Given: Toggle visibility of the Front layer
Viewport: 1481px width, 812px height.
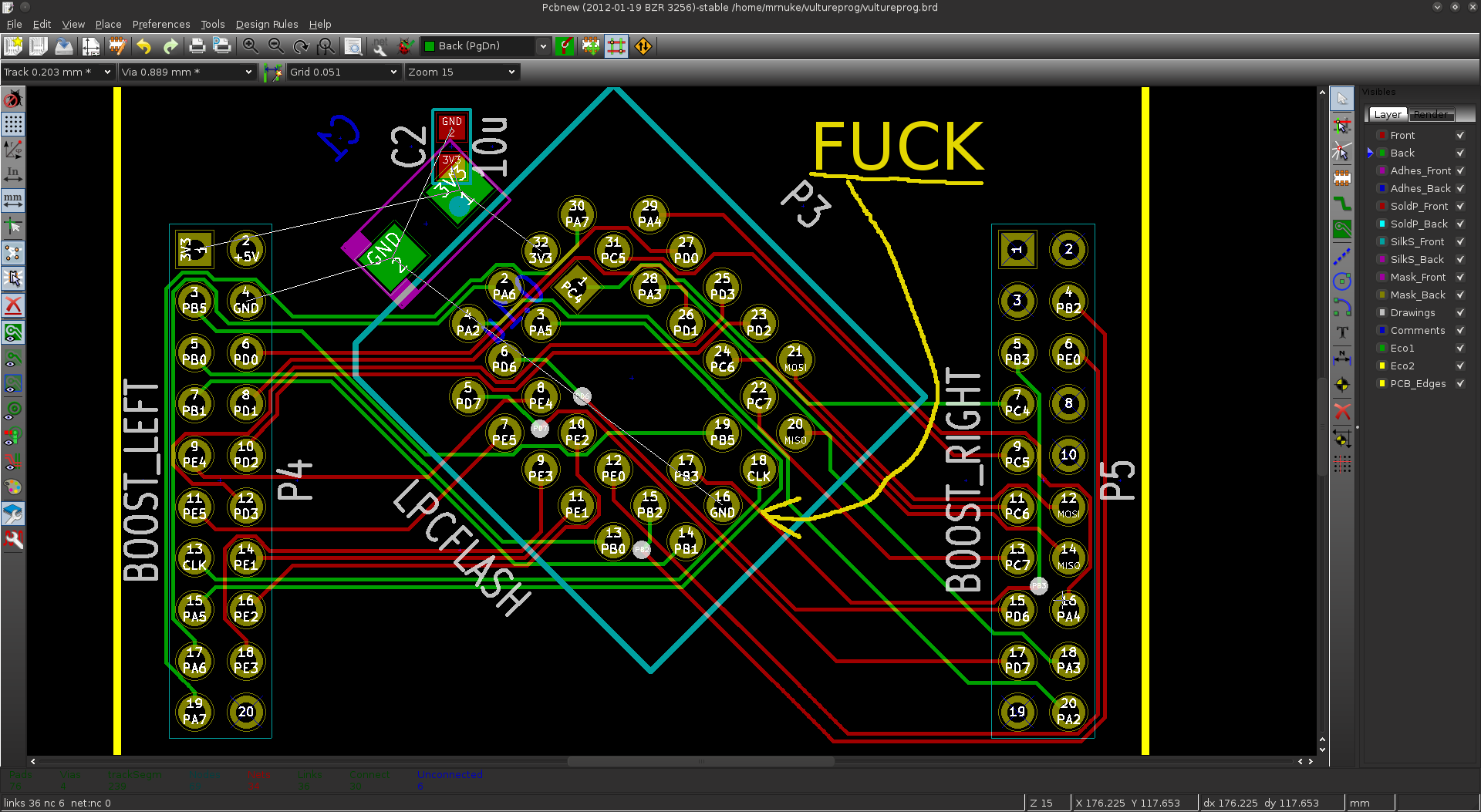Looking at the screenshot, I should (1460, 135).
